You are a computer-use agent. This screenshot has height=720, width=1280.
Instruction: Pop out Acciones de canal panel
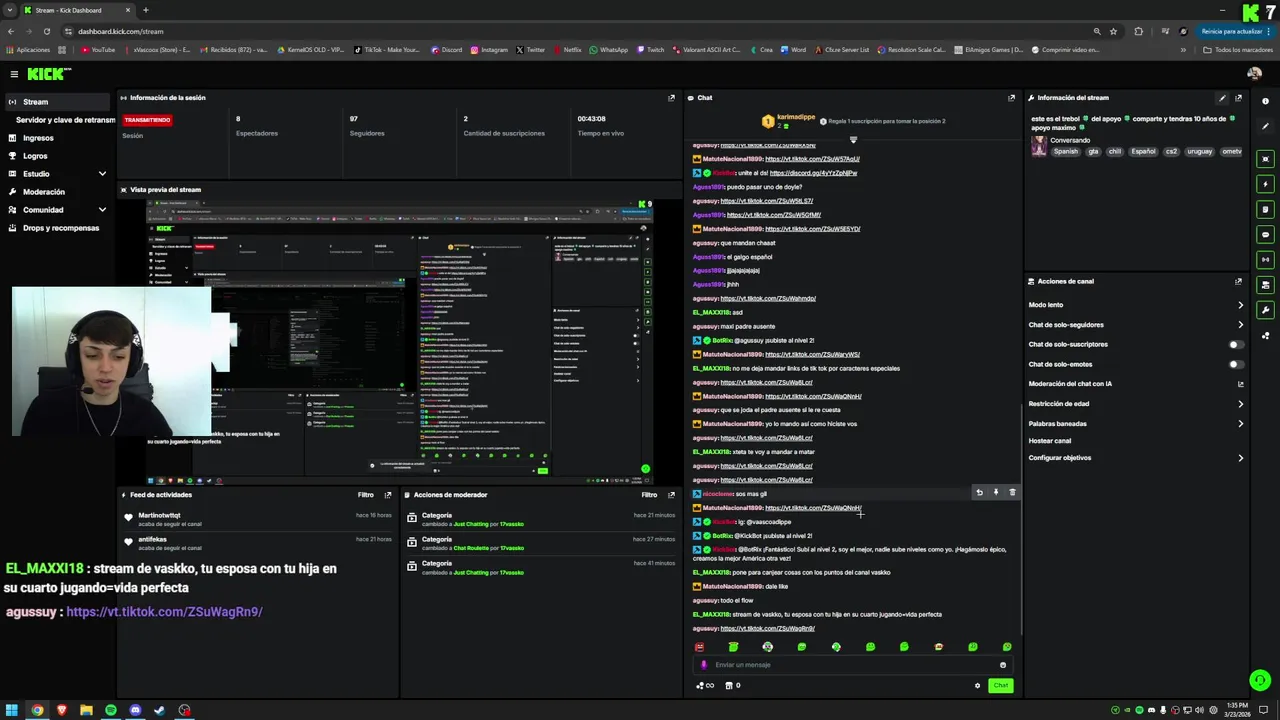[x=1238, y=281]
